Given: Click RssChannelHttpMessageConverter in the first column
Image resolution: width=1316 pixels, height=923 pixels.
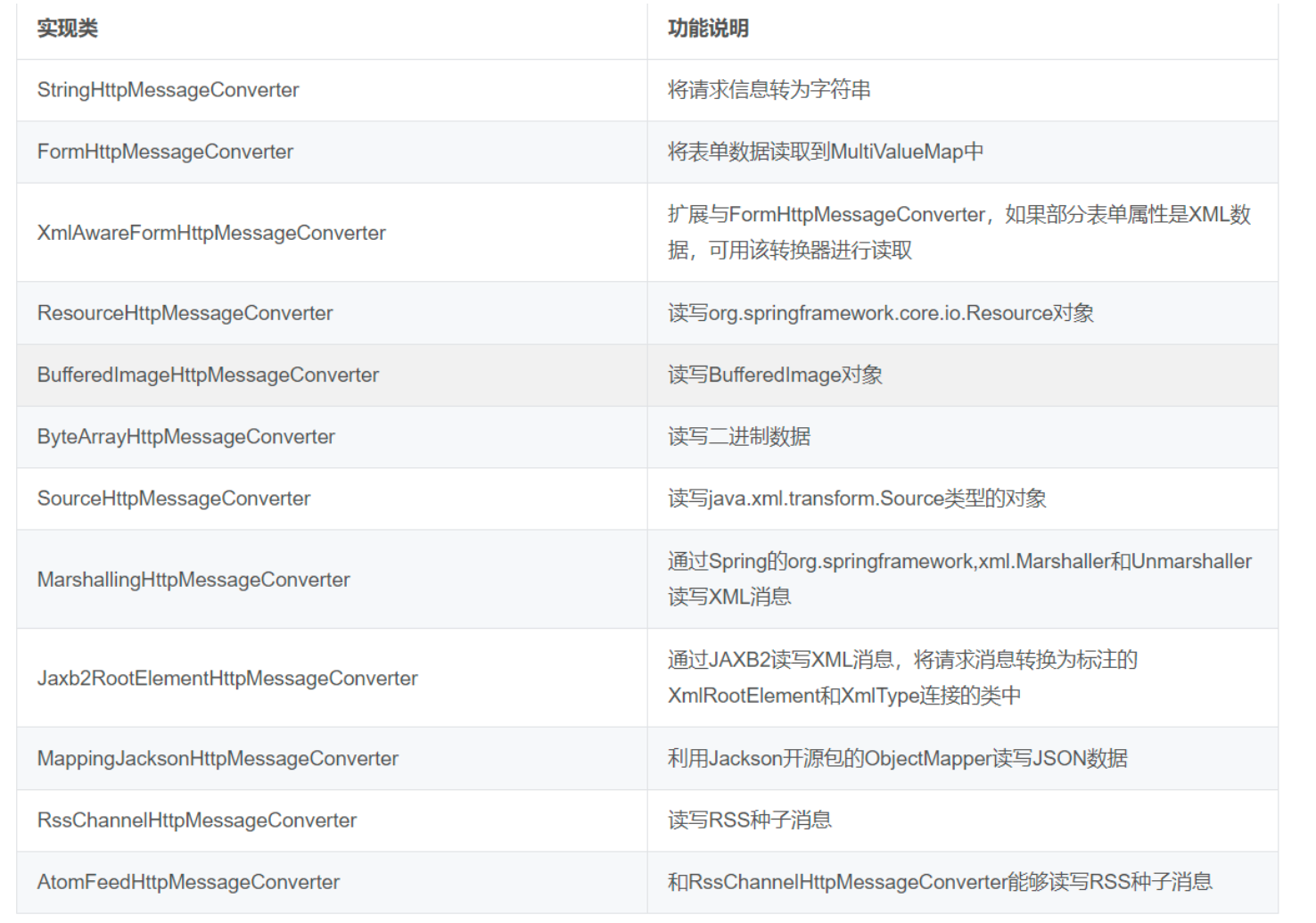Looking at the screenshot, I should (197, 820).
